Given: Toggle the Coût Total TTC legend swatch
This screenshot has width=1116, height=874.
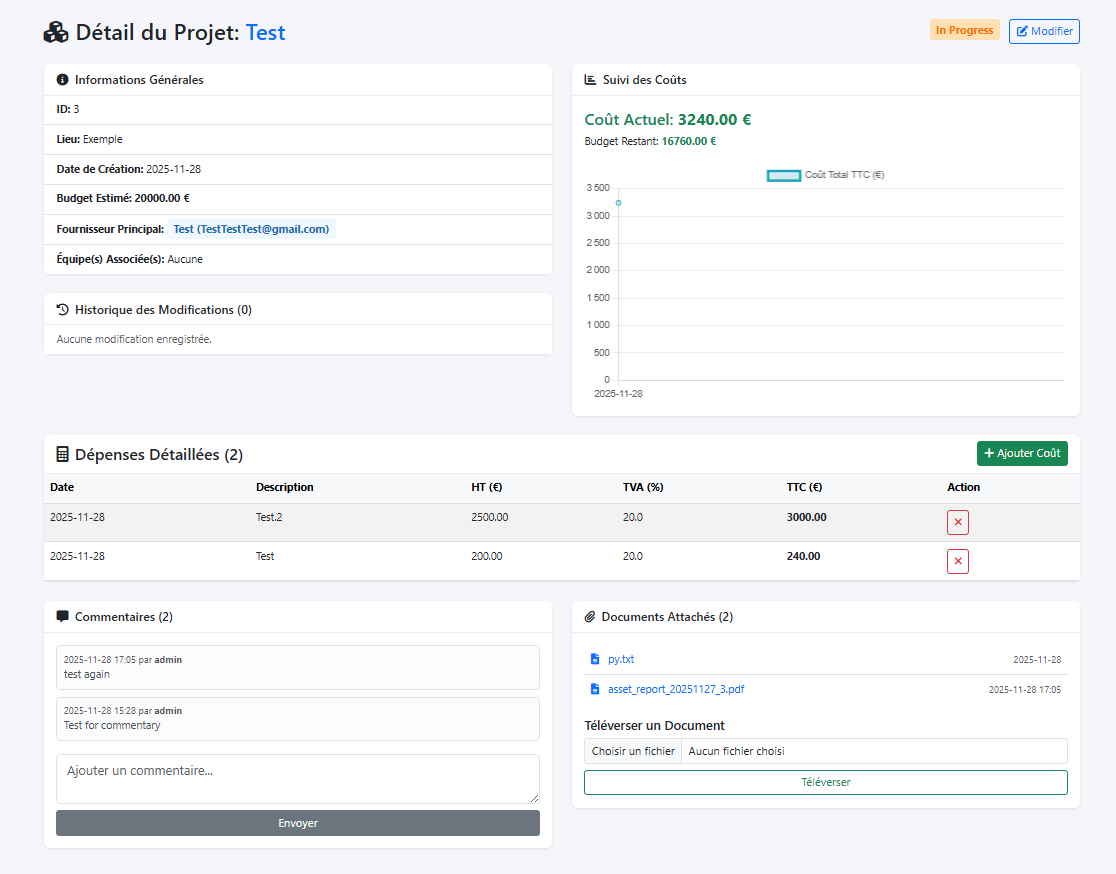Looking at the screenshot, I should click(x=784, y=175).
